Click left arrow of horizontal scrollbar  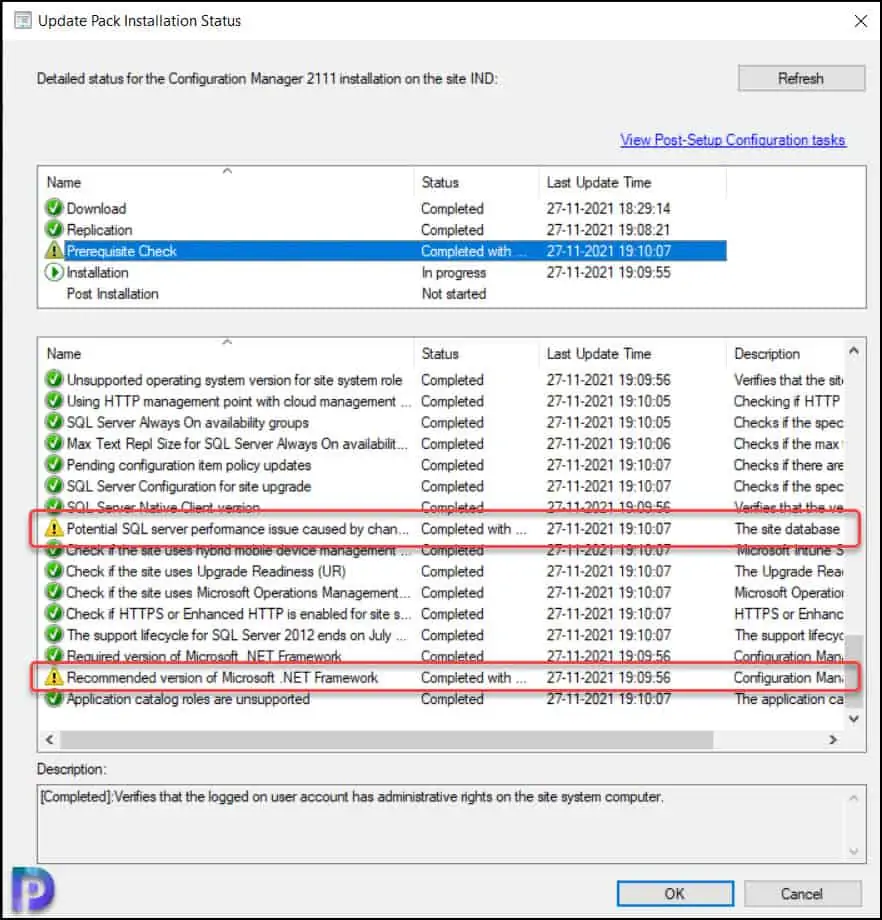tap(49, 739)
